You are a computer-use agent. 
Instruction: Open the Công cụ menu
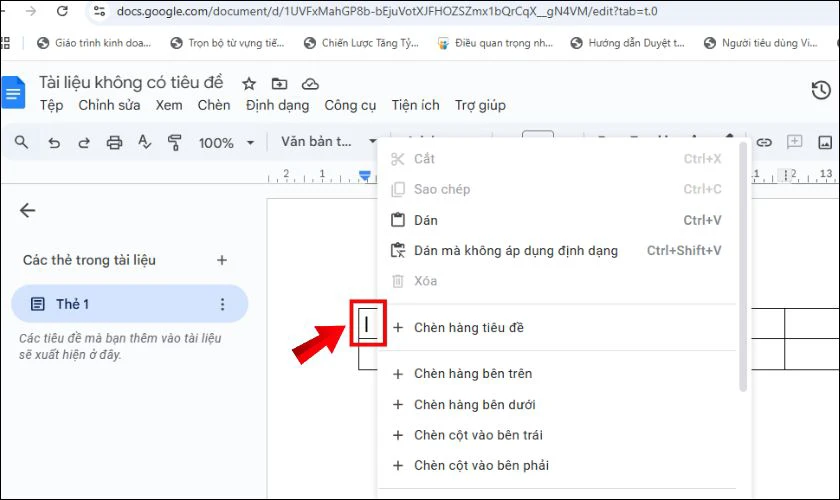click(x=350, y=105)
